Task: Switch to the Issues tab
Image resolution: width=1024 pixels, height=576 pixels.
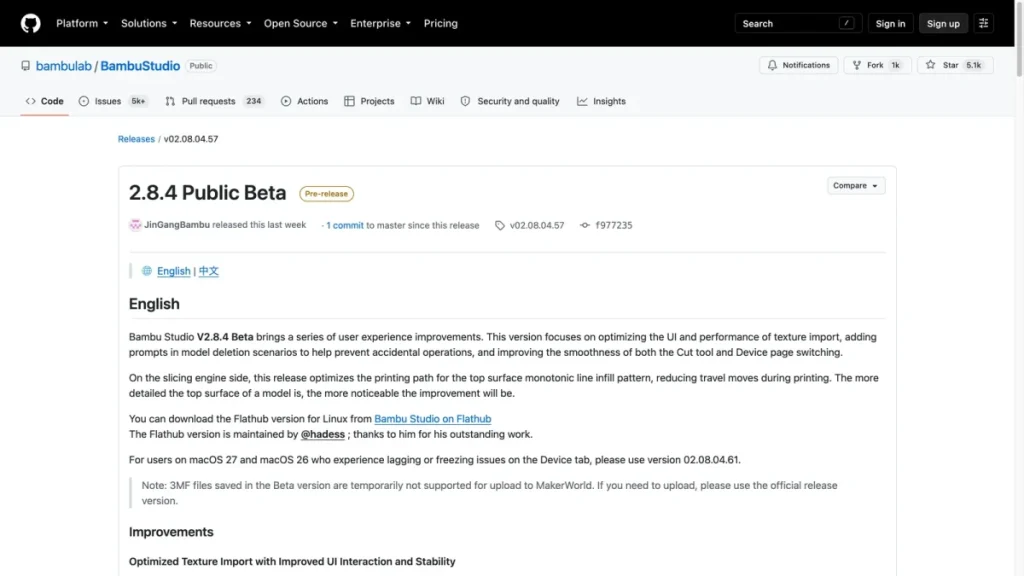Action: tap(112, 101)
